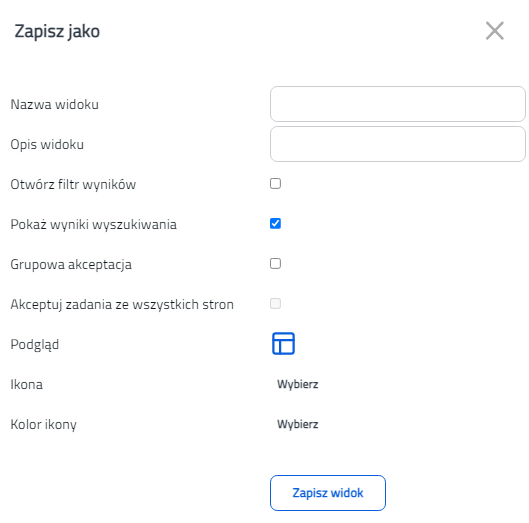Click the 'Nazwa widoku' label text

[x=54, y=104]
